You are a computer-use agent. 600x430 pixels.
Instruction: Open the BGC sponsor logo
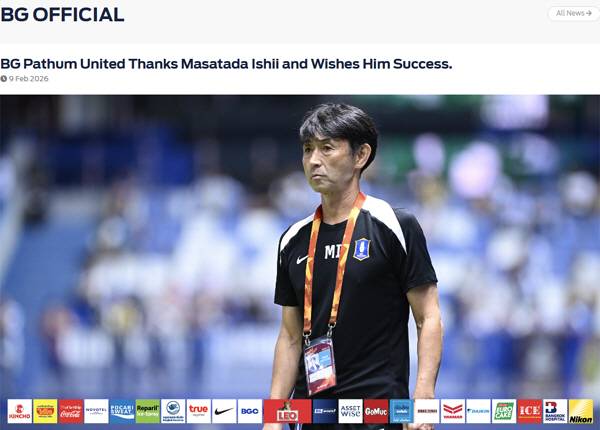(250, 411)
